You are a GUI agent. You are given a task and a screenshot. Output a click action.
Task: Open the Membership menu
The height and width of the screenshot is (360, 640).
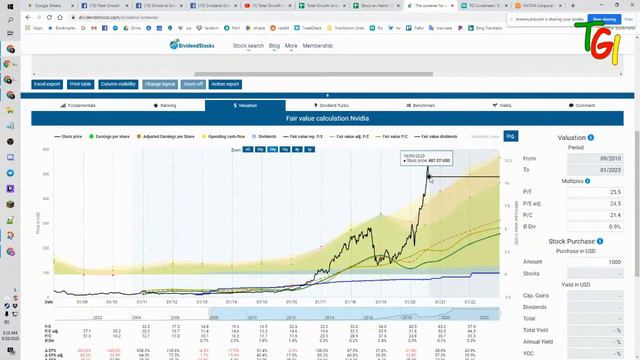[318, 46]
